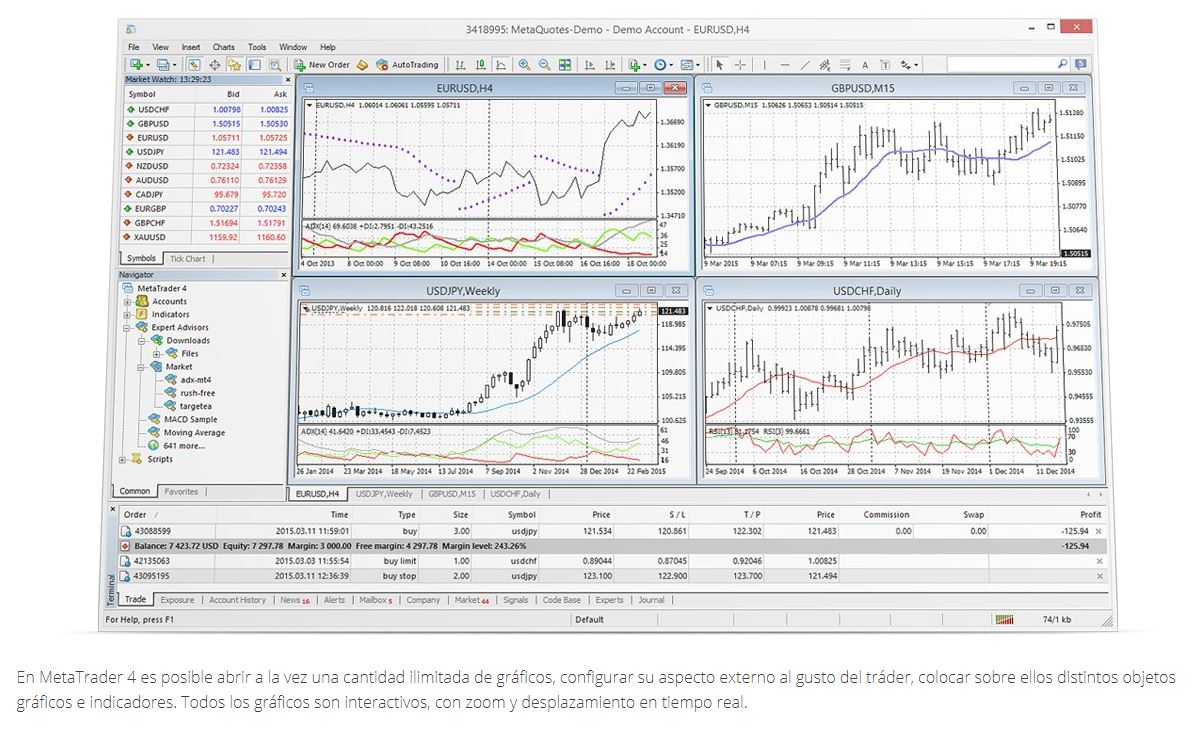The image size is (1194, 736).
Task: Open the Insert menu
Action: (191, 47)
